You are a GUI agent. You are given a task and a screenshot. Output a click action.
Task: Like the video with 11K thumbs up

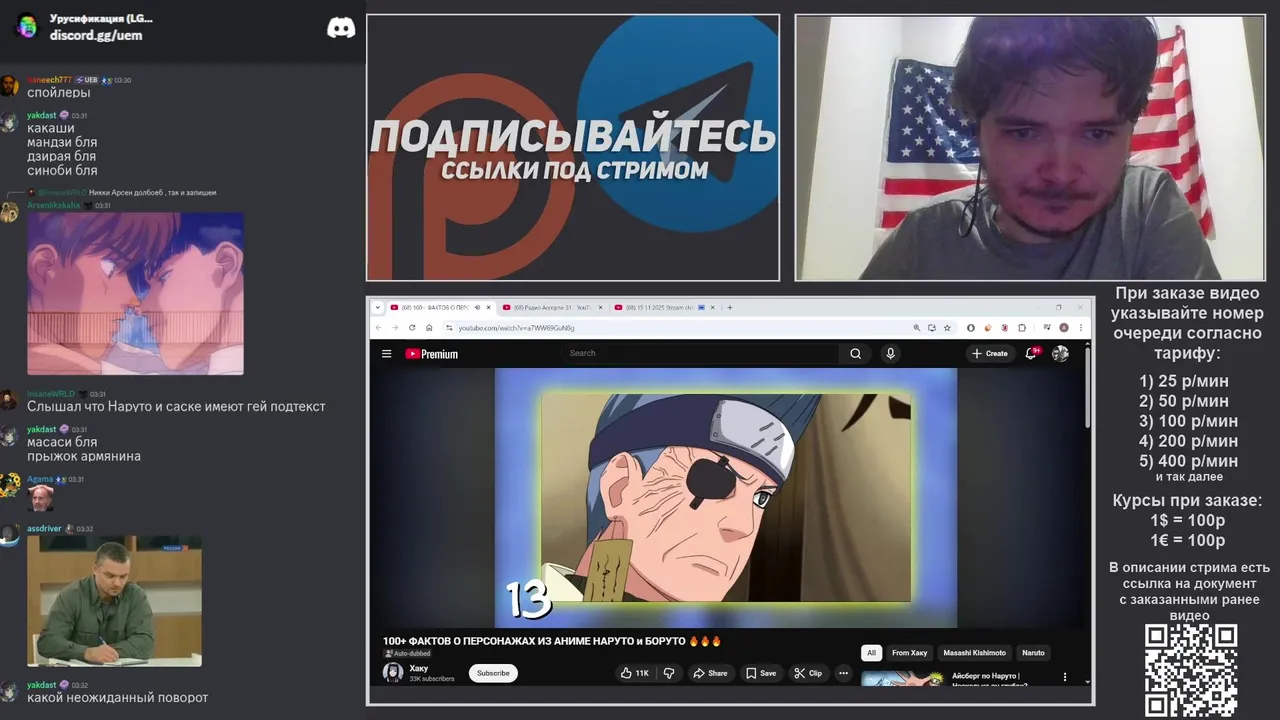[x=634, y=673]
